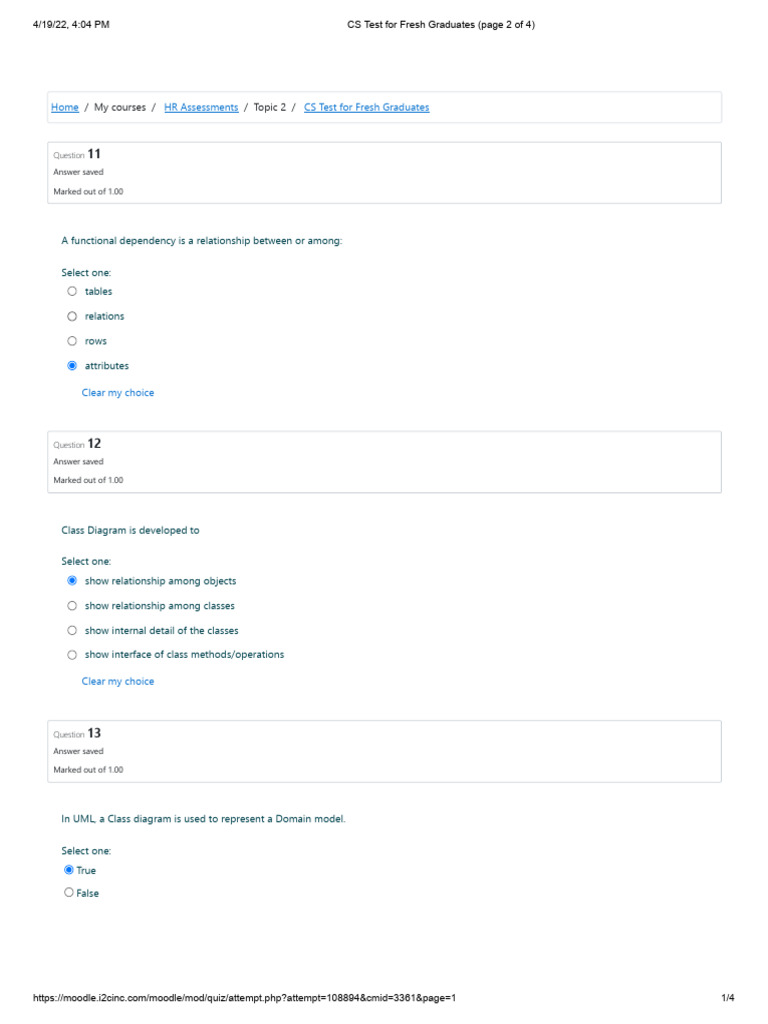Click the 'Topic 2' breadcrumb item
Viewport: 768px width, 1024px height.
(270, 107)
